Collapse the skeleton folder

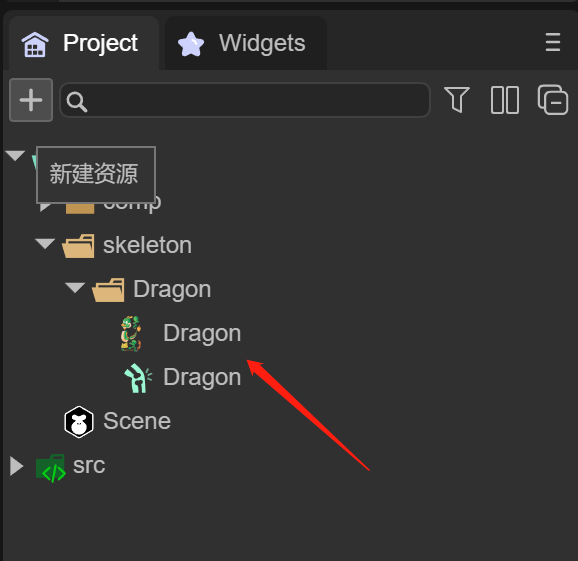pos(45,244)
